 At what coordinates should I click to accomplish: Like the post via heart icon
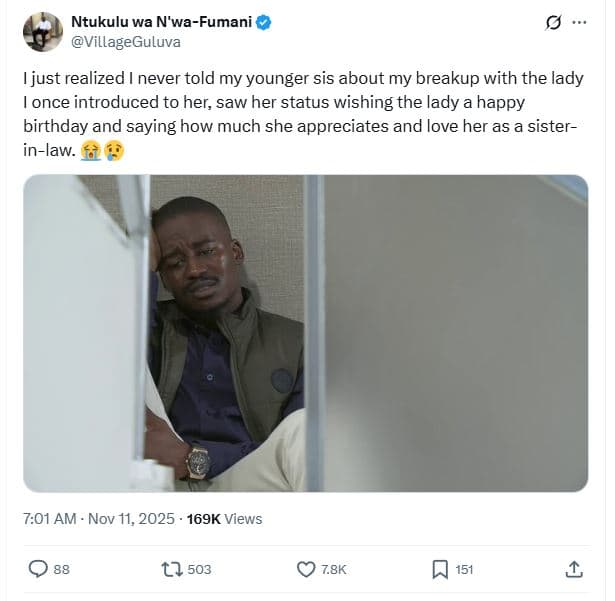coord(307,569)
